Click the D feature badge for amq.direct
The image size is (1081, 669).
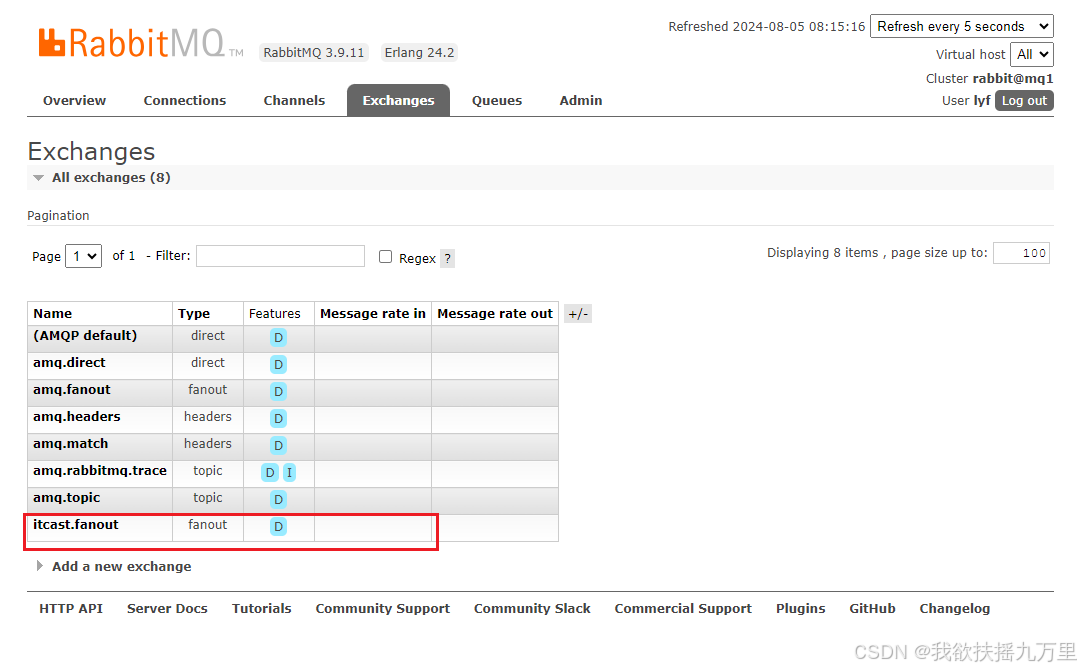coord(278,365)
